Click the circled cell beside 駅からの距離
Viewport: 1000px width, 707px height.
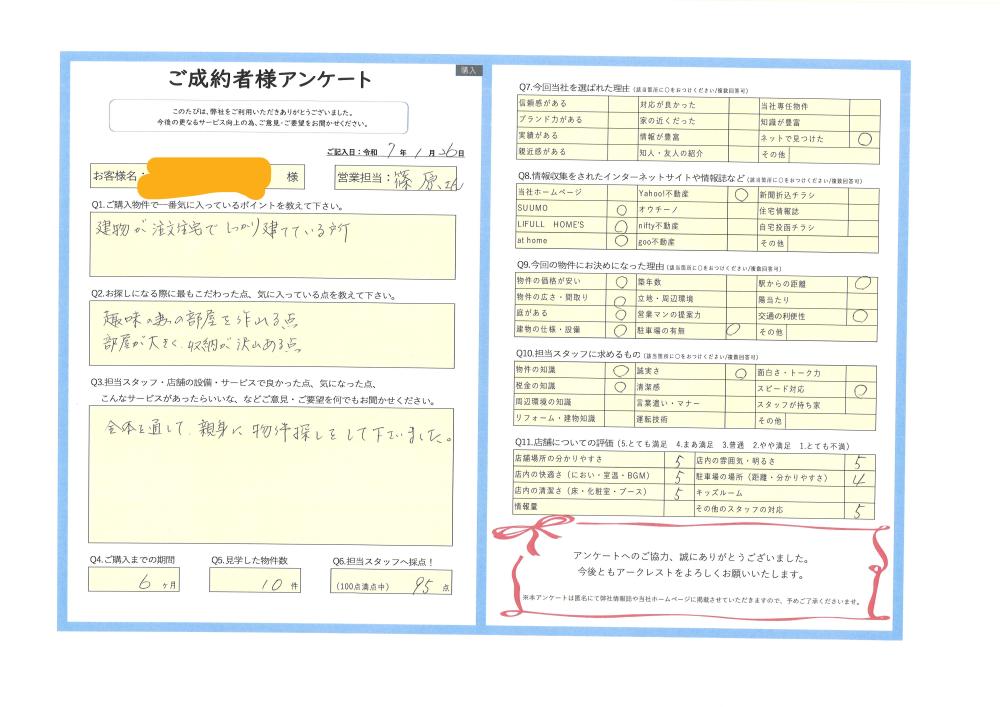pos(862,284)
